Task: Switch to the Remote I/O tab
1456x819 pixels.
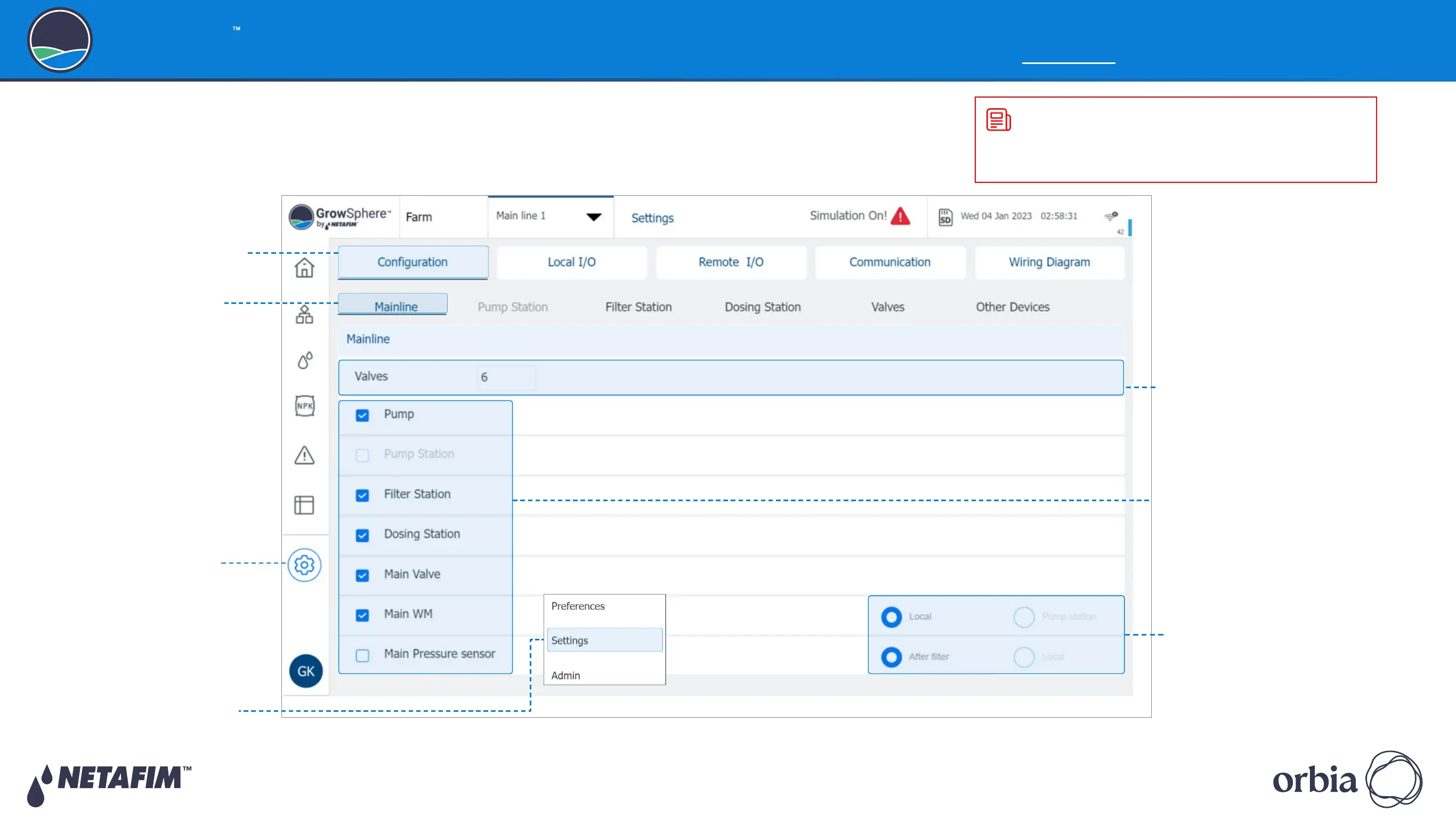Action: pos(731,262)
